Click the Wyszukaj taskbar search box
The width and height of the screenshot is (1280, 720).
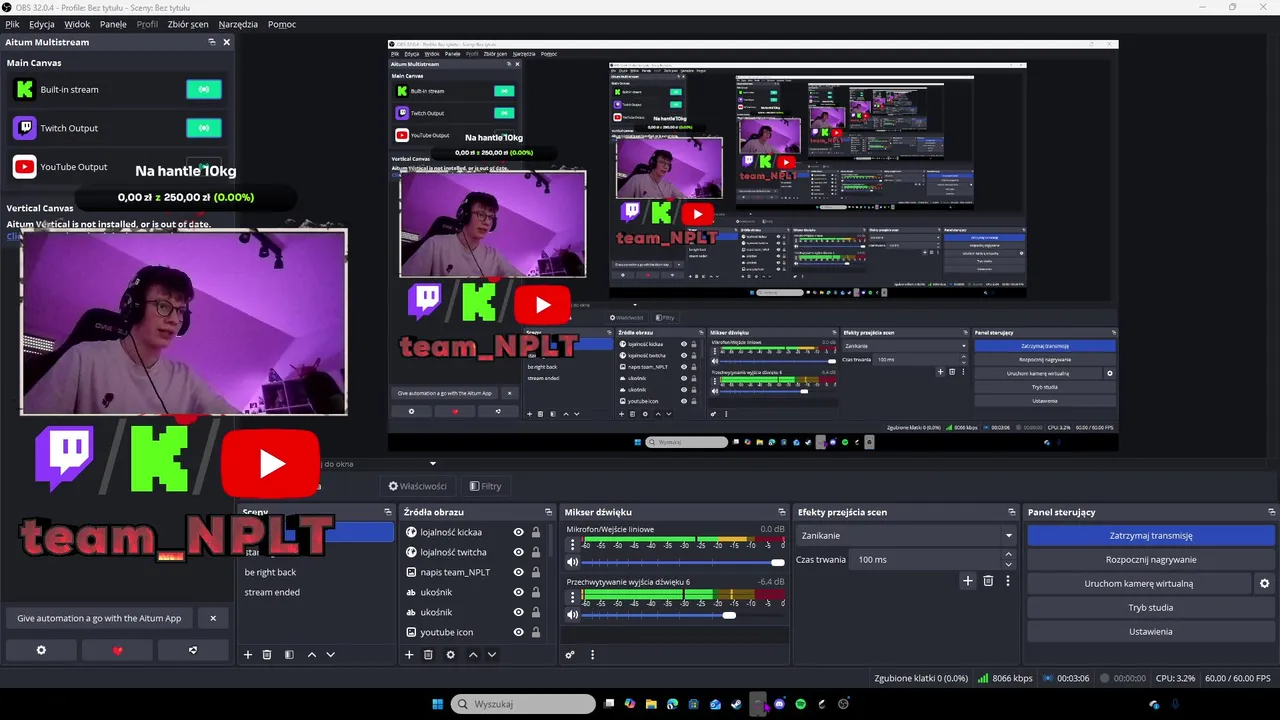523,704
